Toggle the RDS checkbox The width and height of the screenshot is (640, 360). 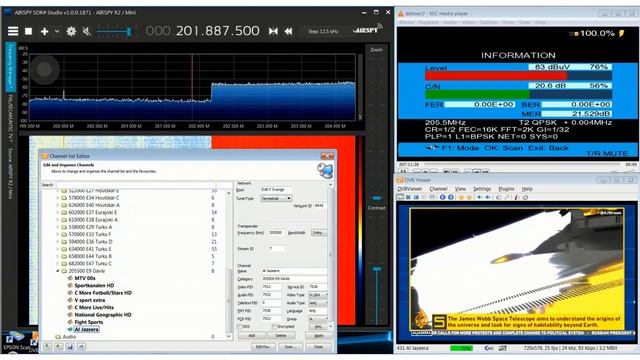[x=240, y=327]
